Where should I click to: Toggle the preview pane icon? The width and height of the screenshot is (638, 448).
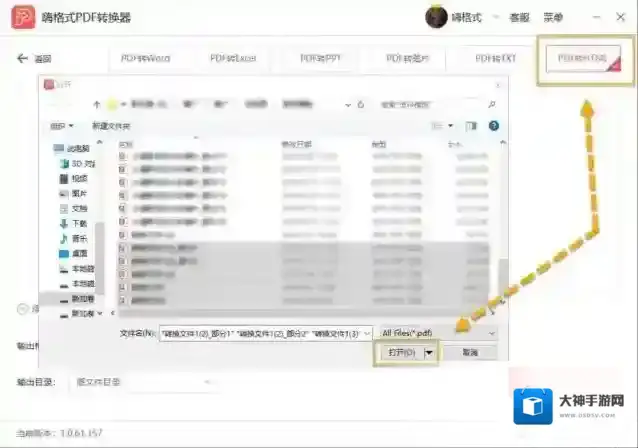tap(471, 126)
